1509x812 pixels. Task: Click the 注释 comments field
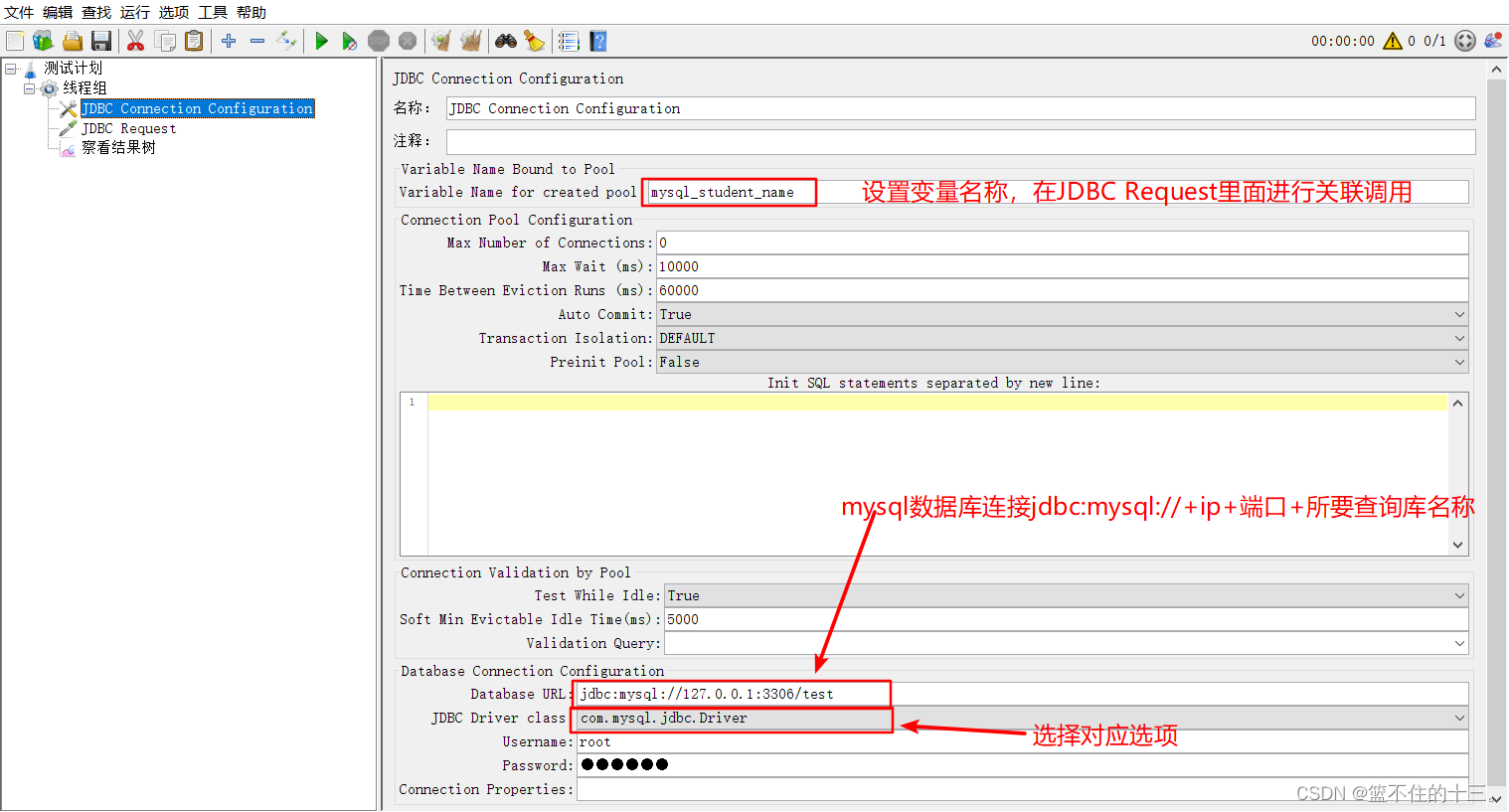coord(960,141)
